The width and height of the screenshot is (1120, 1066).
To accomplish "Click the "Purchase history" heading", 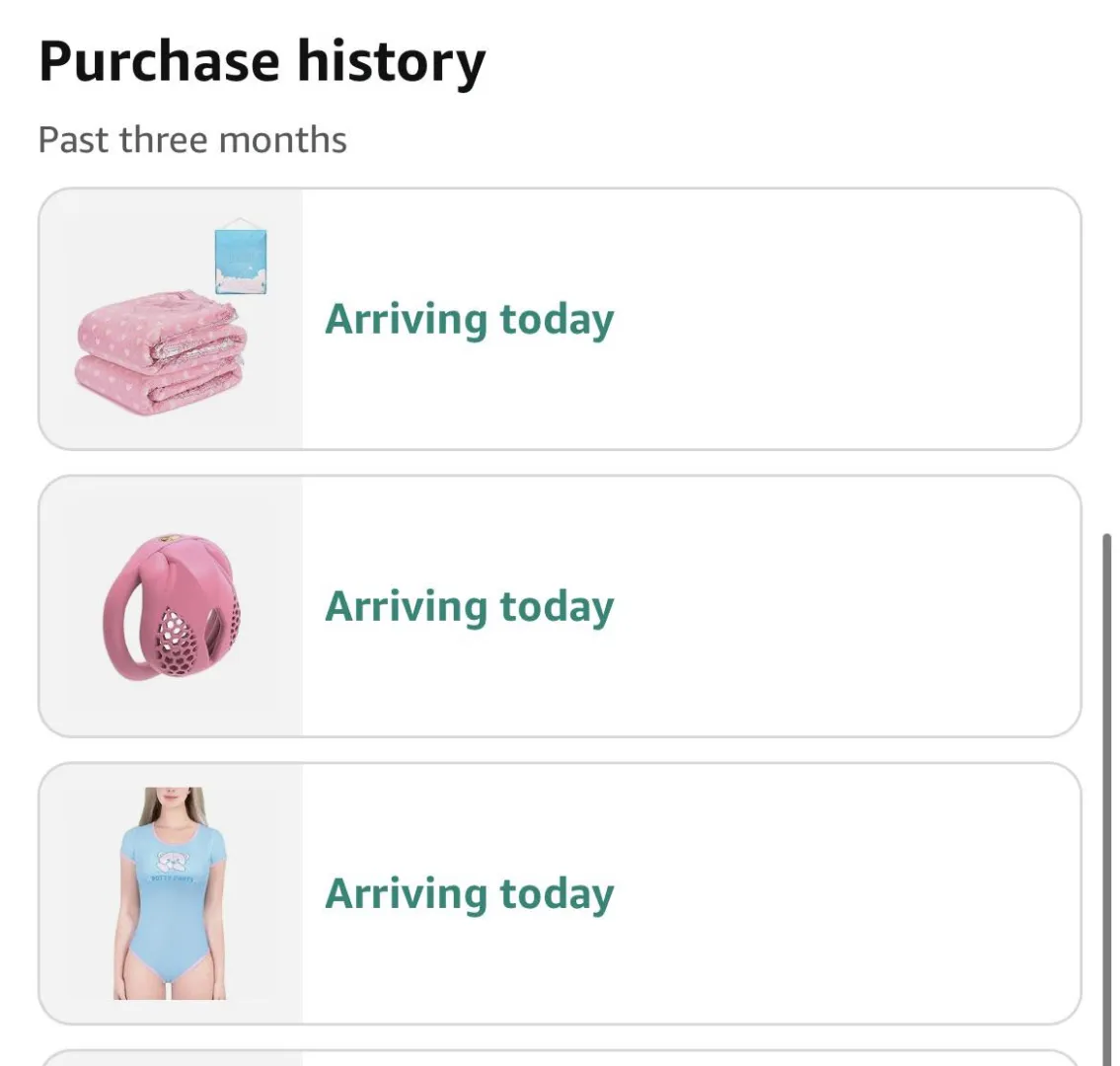I will click(261, 61).
